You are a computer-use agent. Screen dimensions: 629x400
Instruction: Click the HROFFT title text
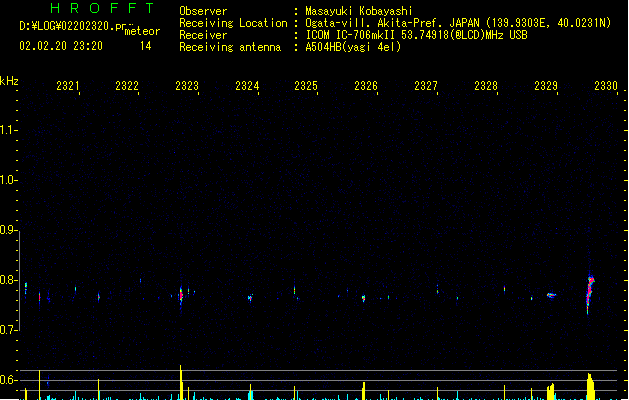click(x=102, y=8)
